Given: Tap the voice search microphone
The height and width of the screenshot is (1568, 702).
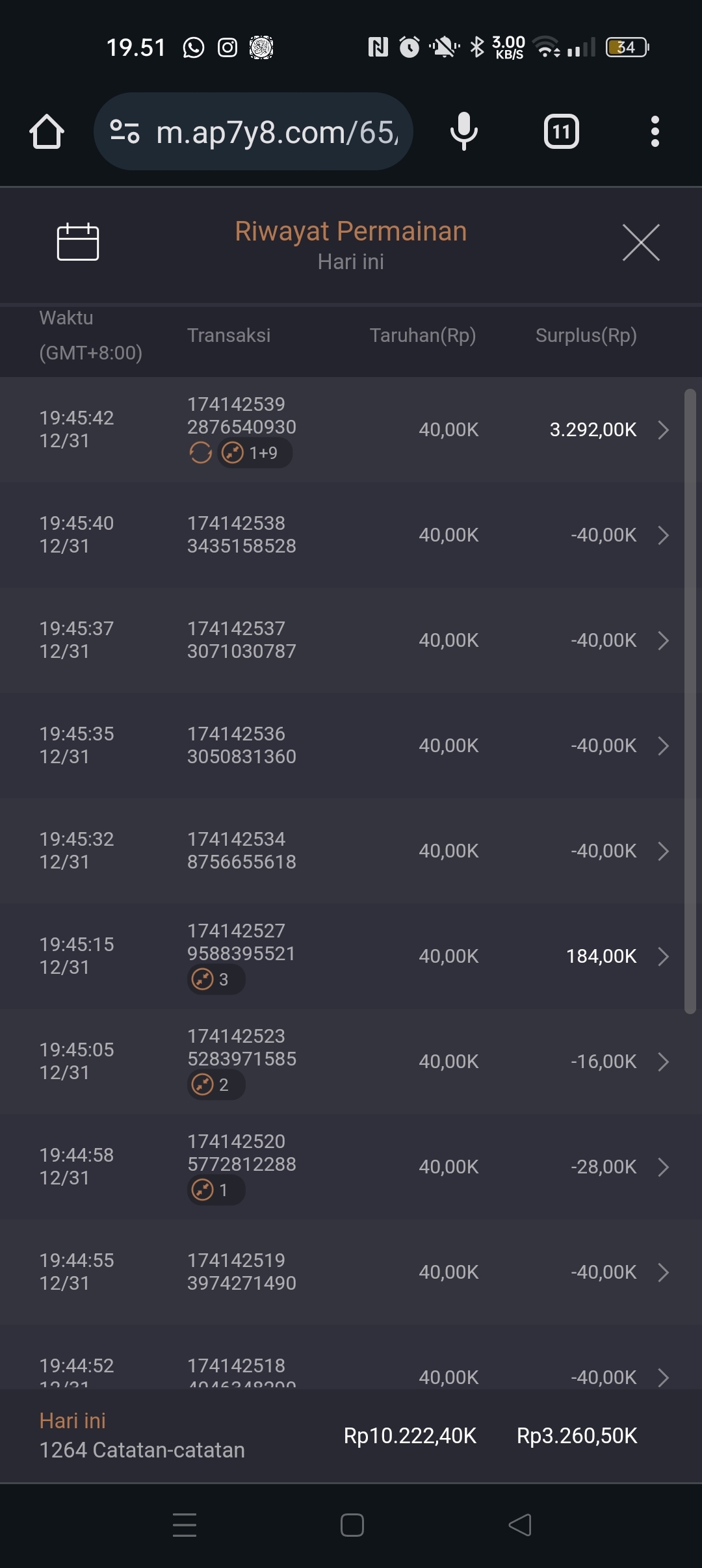Looking at the screenshot, I should (463, 132).
